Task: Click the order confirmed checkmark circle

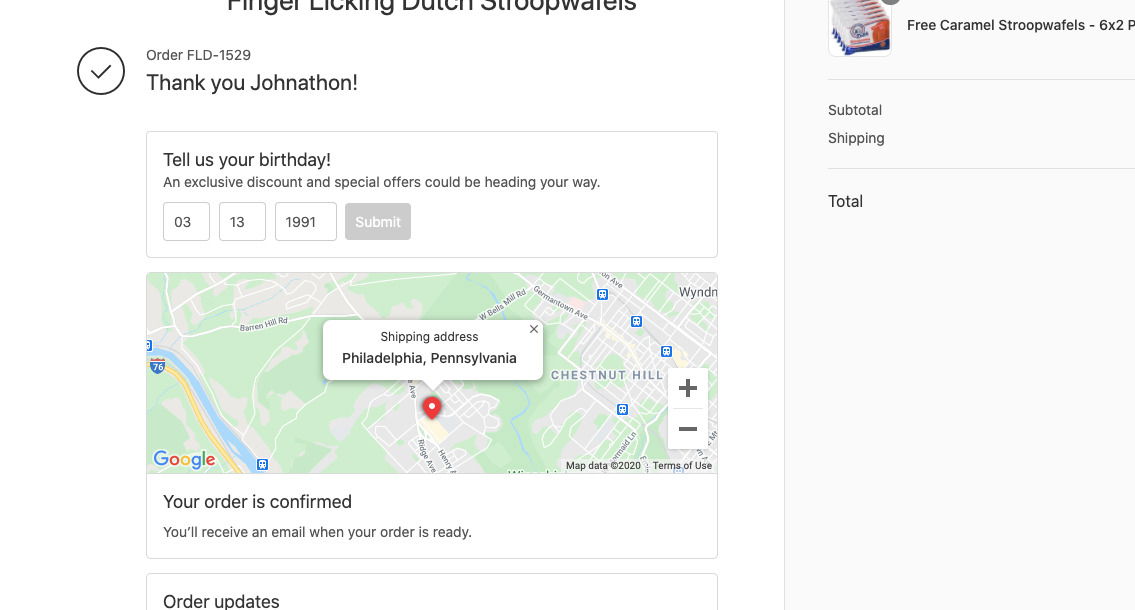Action: [101, 71]
